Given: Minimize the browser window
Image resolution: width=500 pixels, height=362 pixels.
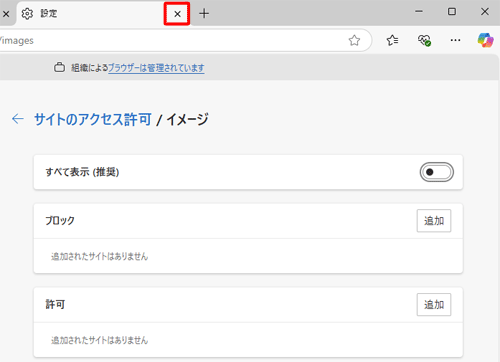Looking at the screenshot, I should pos(419,12).
